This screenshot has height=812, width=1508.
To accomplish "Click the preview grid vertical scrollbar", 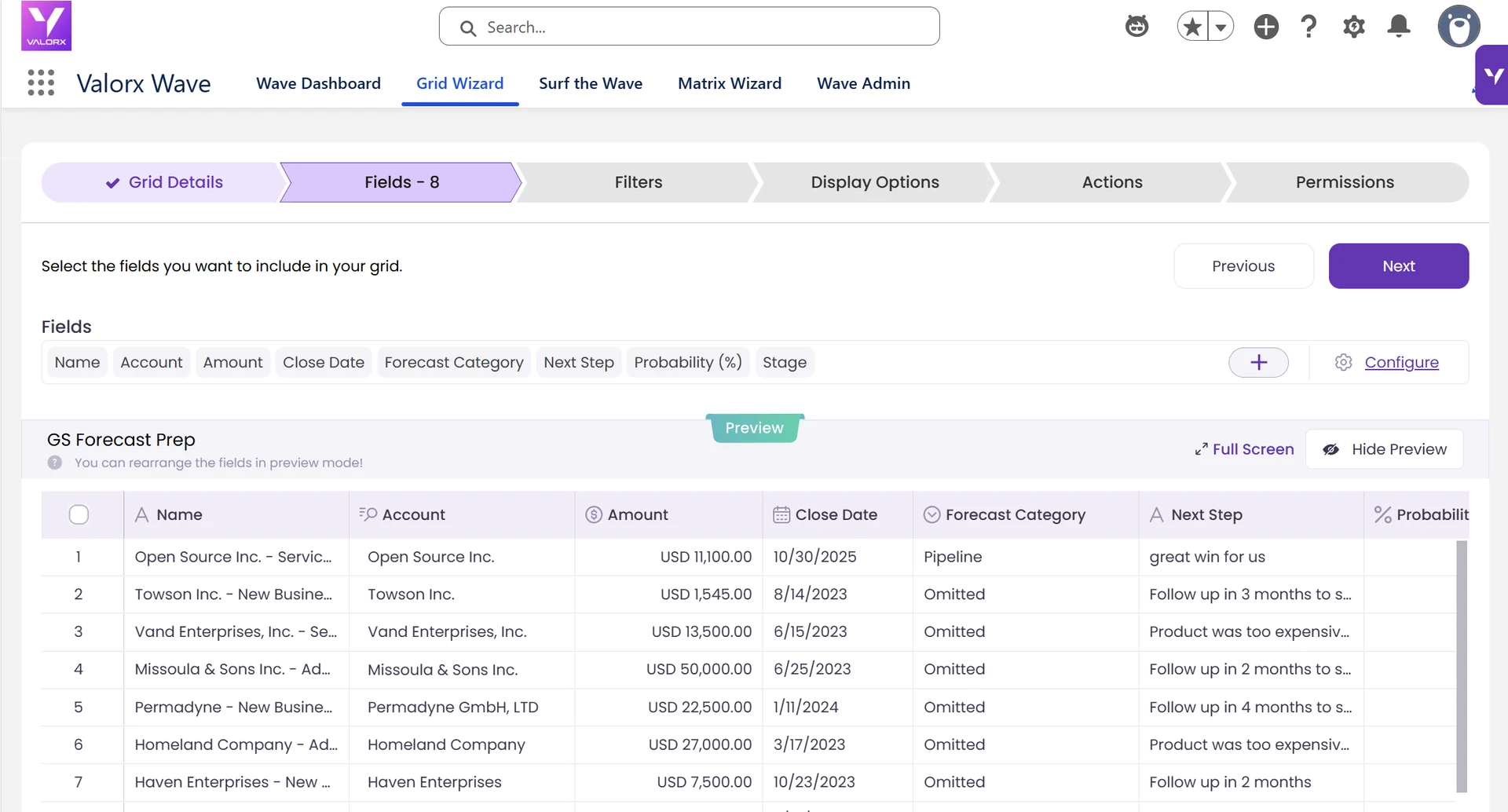I will tap(1462, 666).
